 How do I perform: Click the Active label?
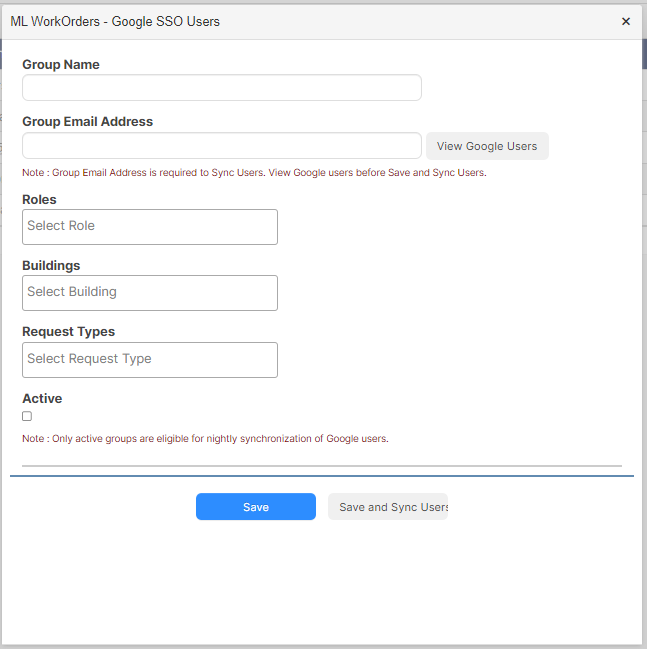(42, 398)
